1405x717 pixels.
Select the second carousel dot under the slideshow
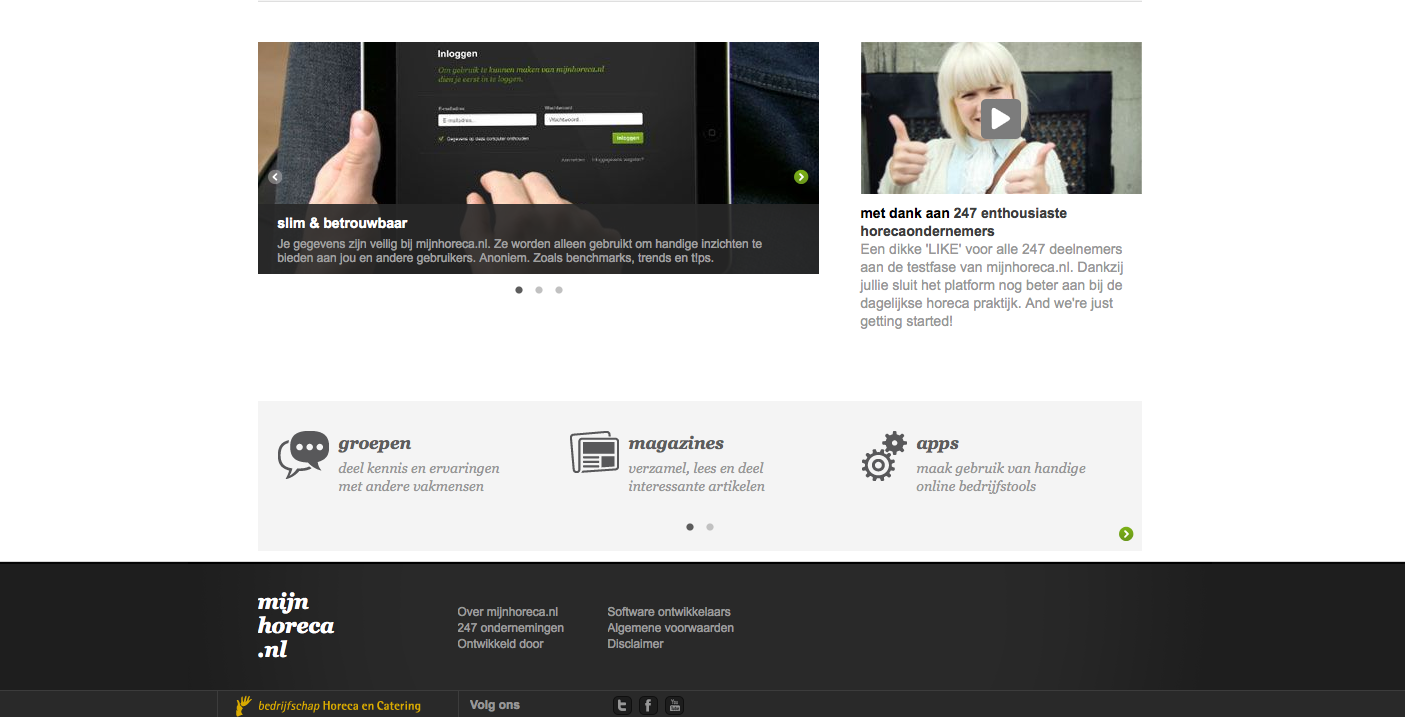[539, 290]
